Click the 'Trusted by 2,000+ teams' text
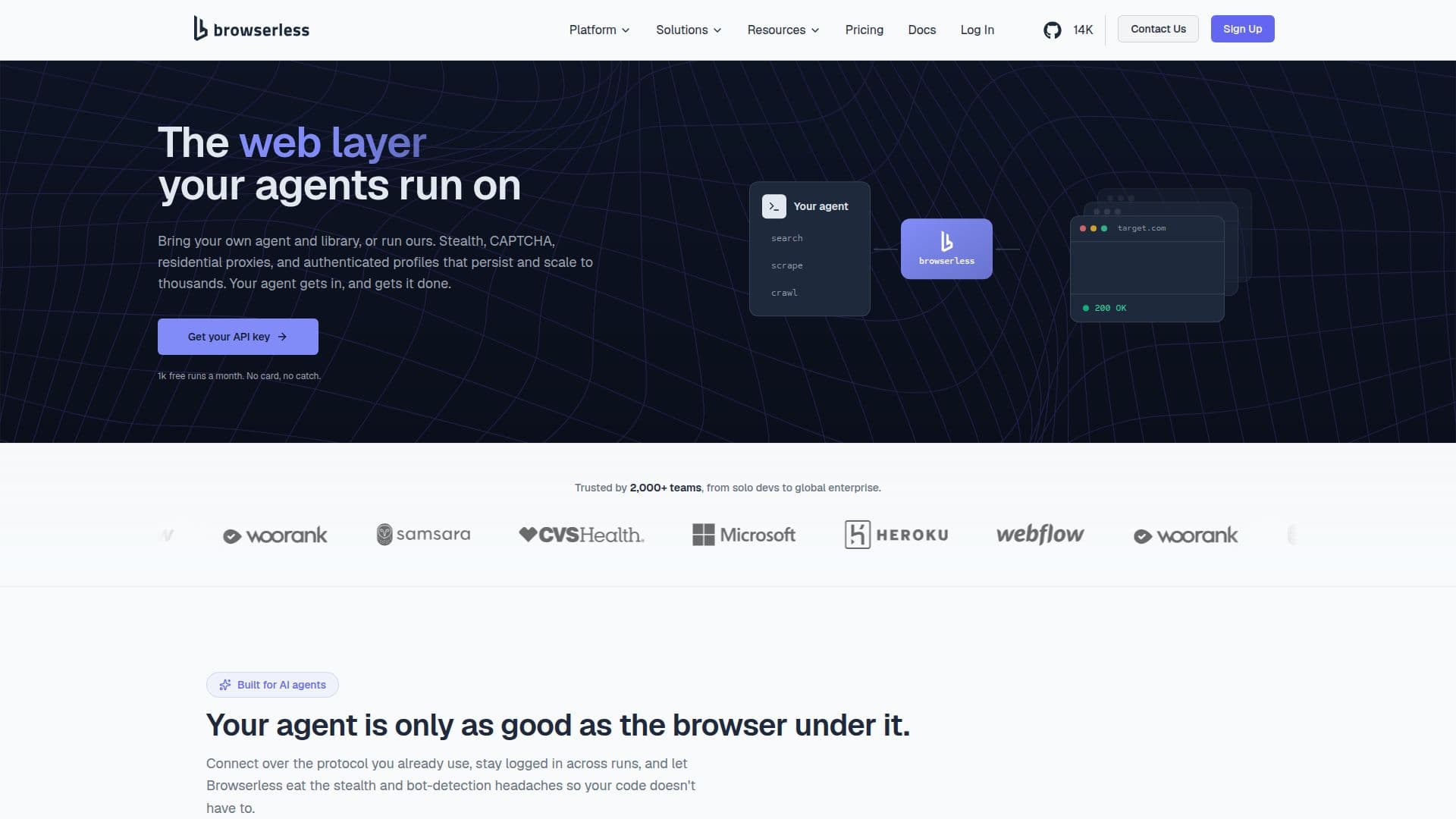 (638, 488)
